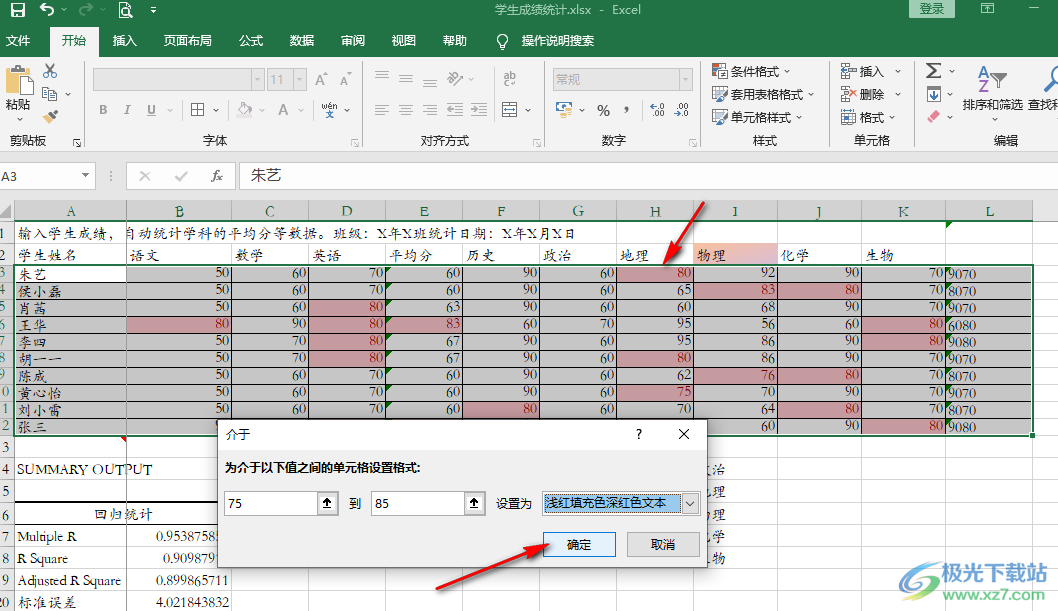
Task: Click the Redo arrow icon
Action: 86,9
